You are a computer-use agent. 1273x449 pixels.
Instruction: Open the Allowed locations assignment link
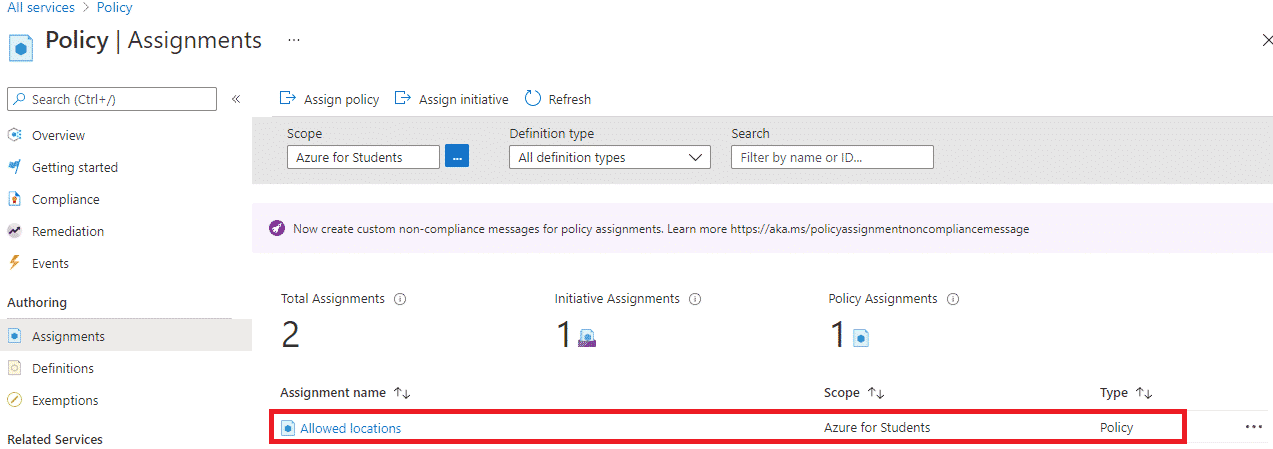click(351, 428)
